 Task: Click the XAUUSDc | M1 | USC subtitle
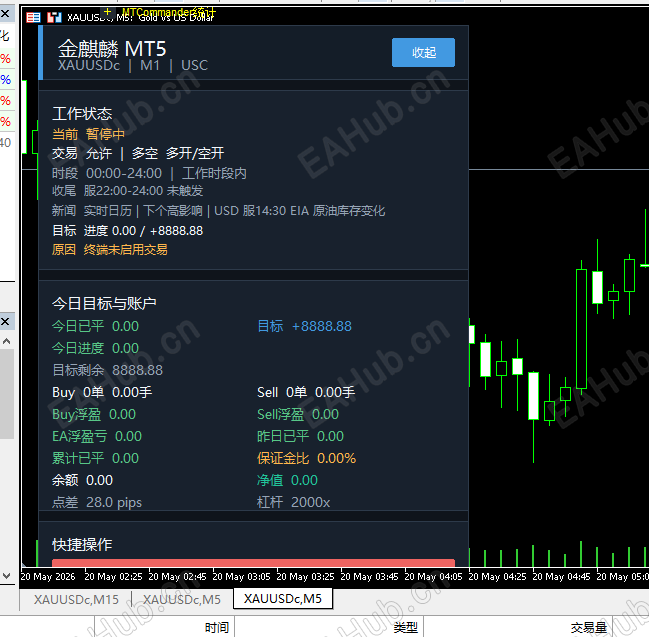coord(133,65)
